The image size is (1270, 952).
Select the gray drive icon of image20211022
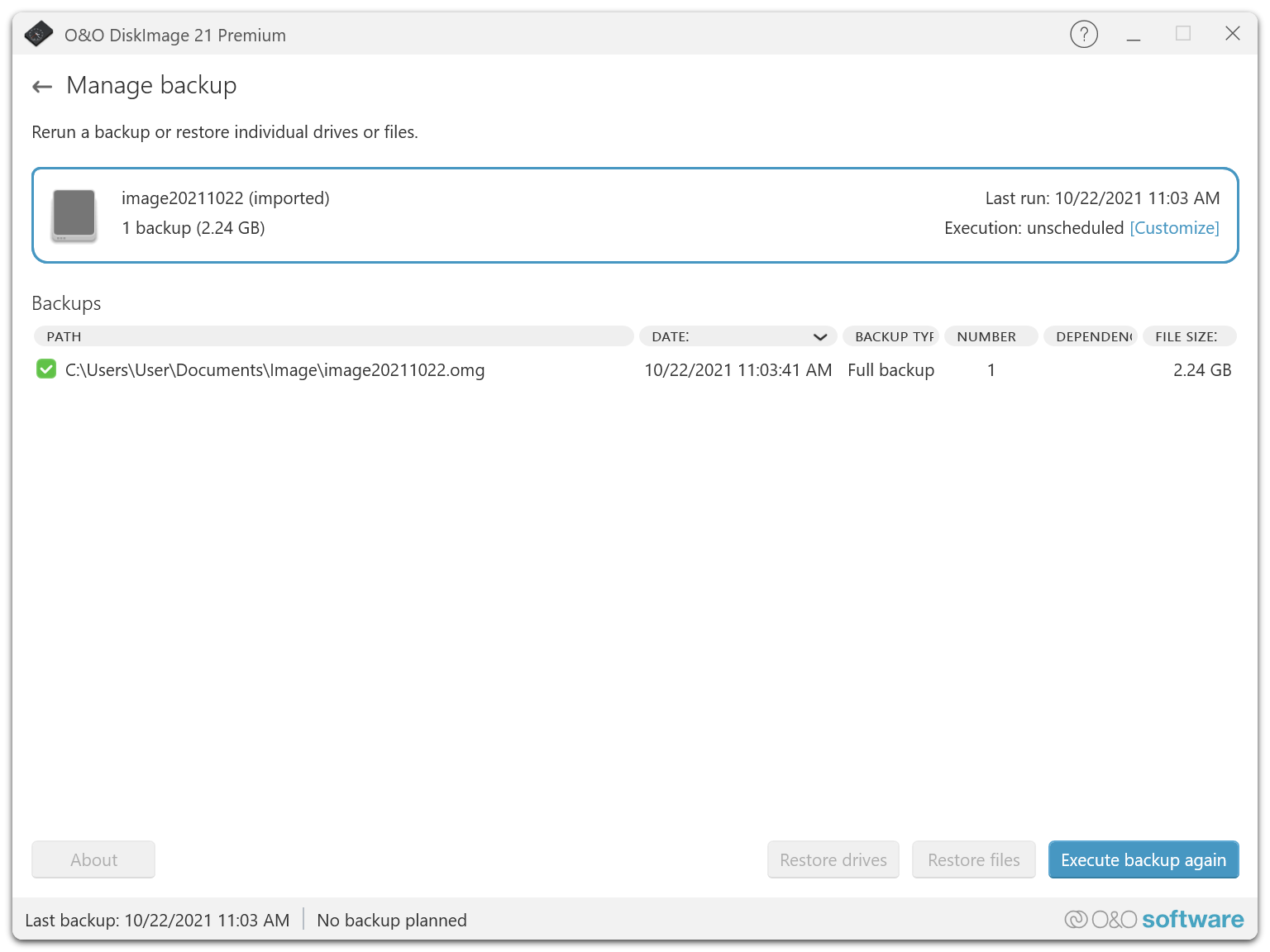pos(74,215)
